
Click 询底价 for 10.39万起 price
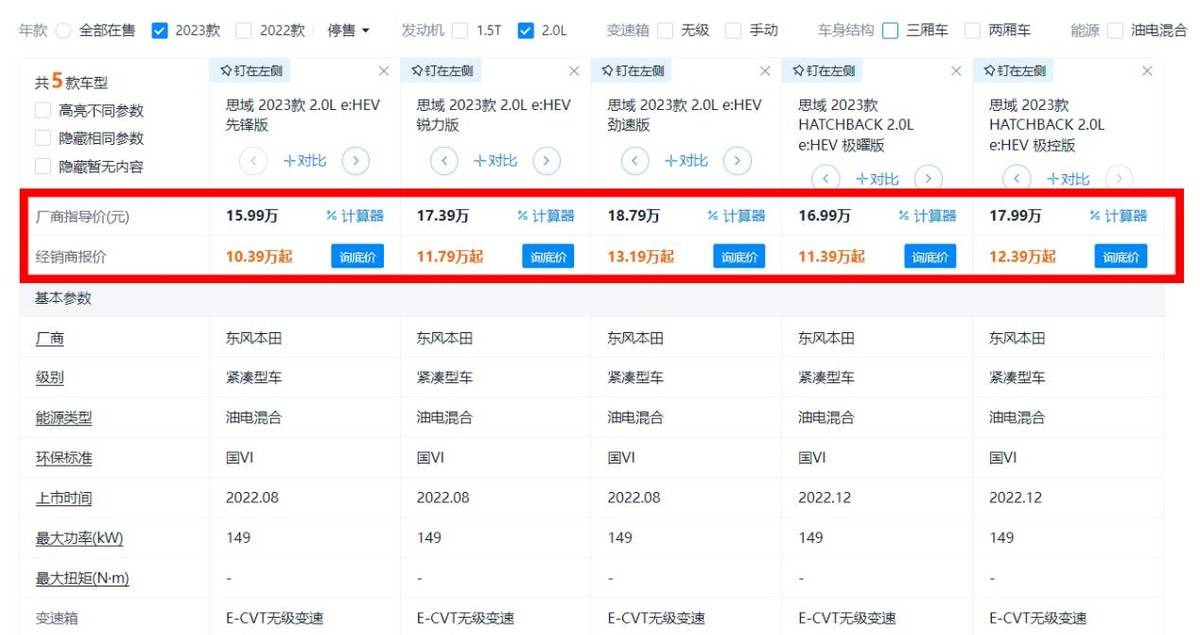(357, 257)
